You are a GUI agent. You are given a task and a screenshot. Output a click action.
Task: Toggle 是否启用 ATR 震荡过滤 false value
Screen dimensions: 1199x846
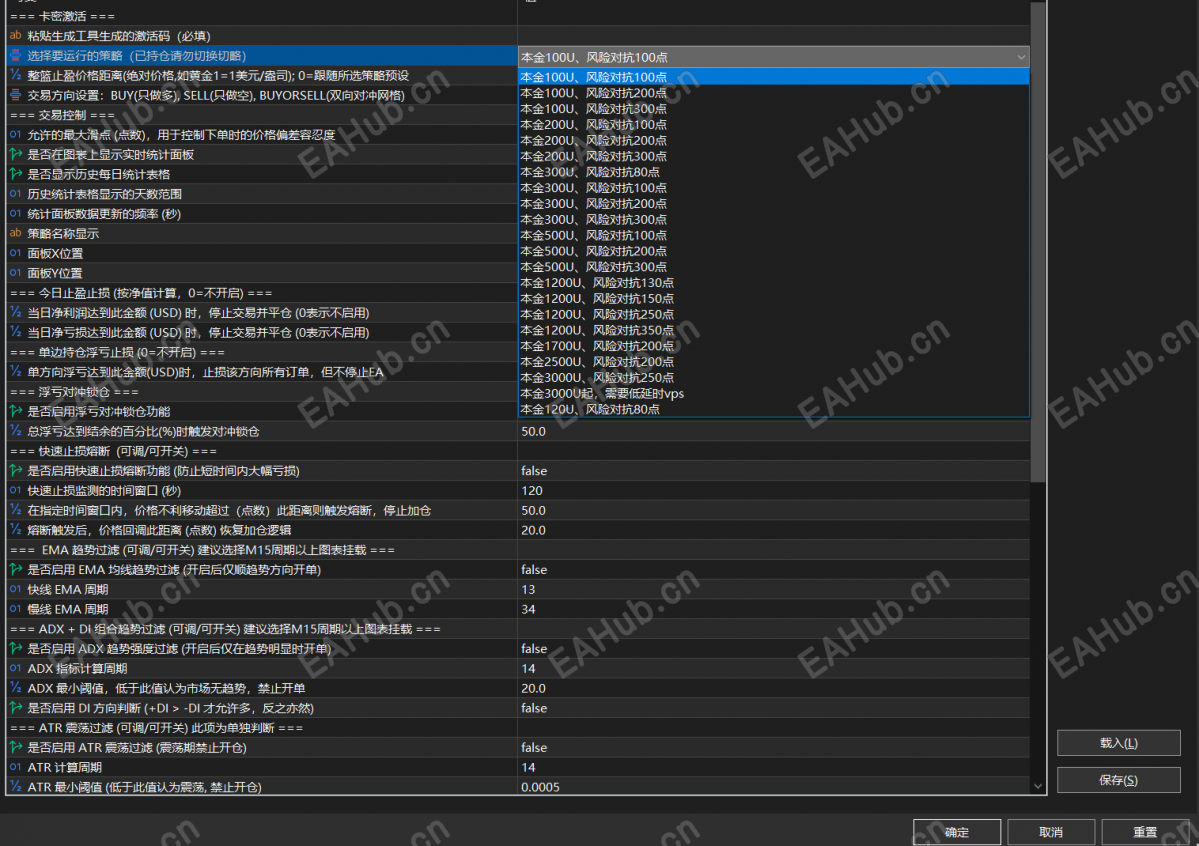[x=773, y=747]
